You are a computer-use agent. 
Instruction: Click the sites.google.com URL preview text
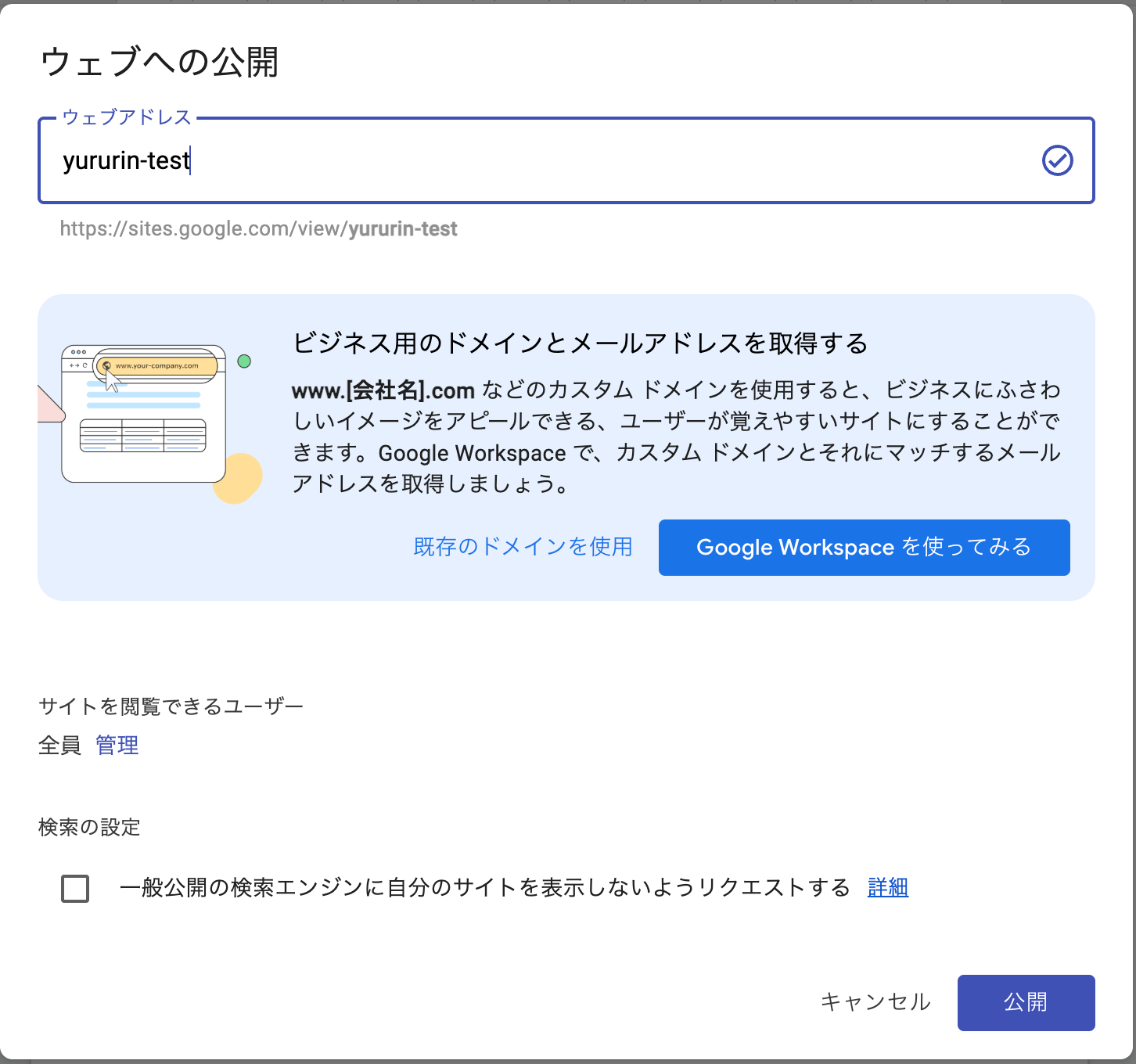[x=258, y=229]
